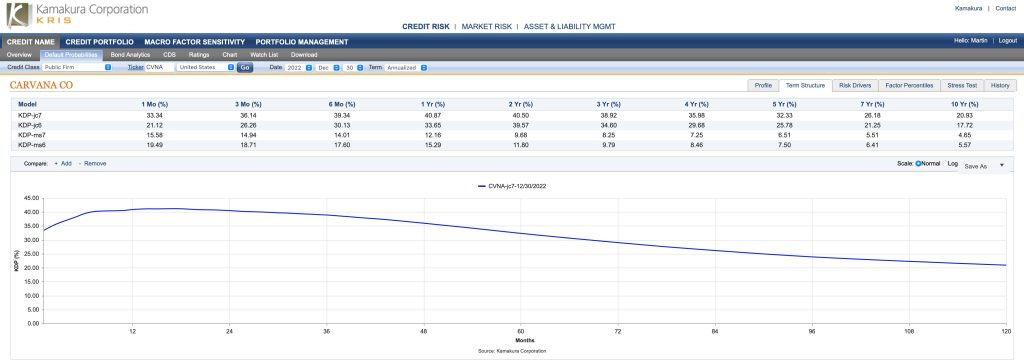
Task: Switch to the Stress Test tab
Action: point(961,86)
